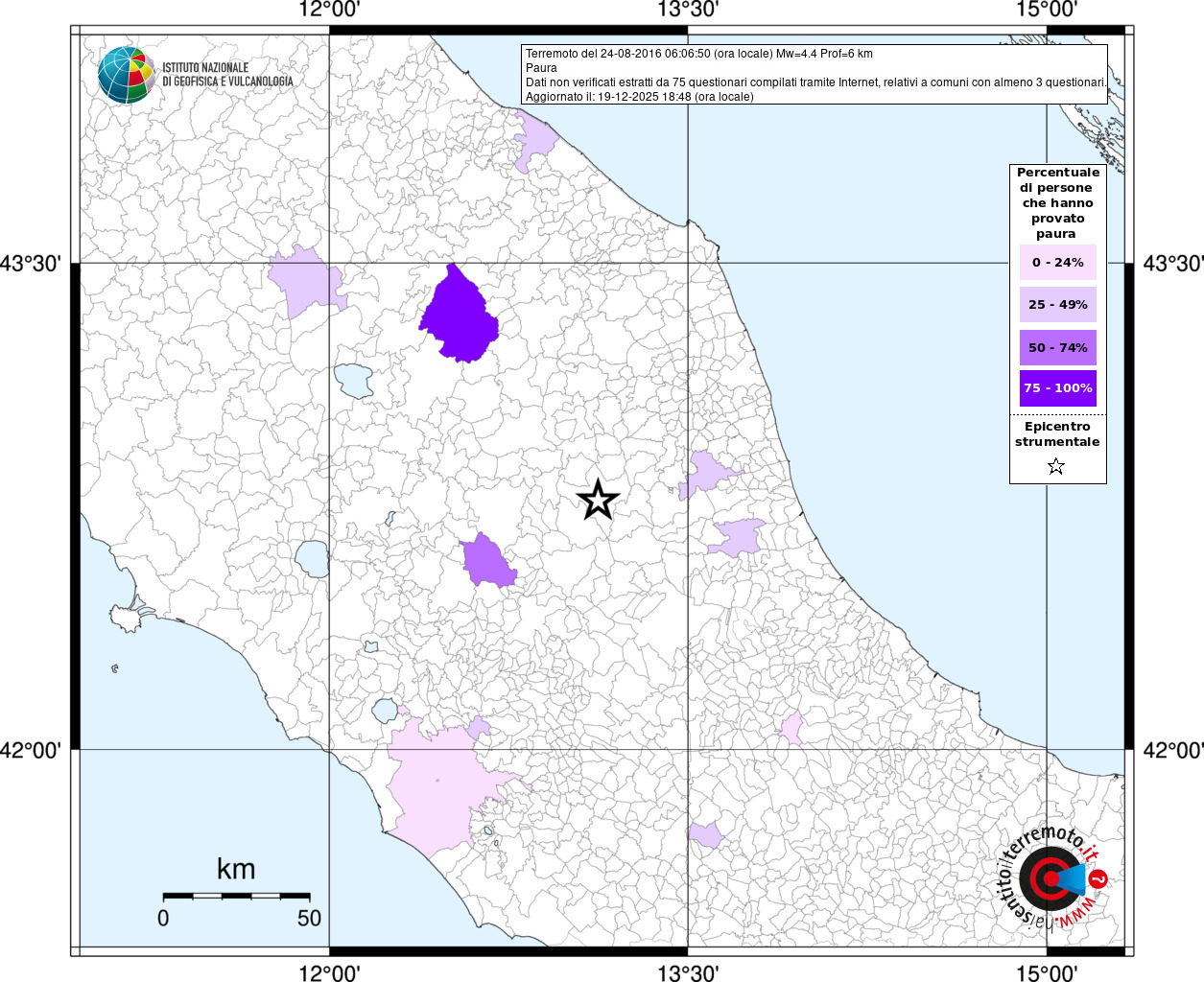Select the 25 - 49% legend swatch
1204x982 pixels.
coord(1058,304)
